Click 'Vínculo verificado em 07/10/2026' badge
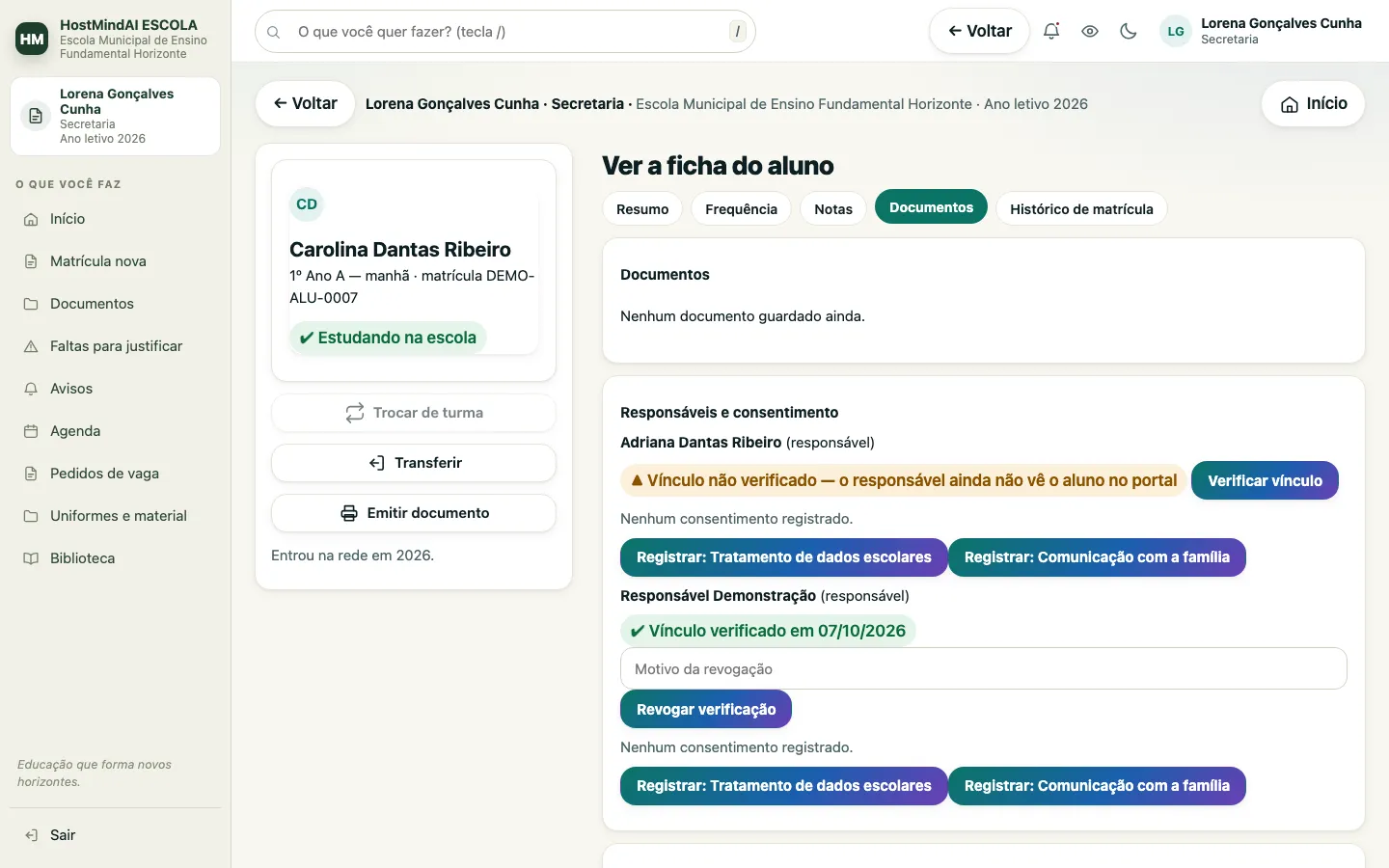This screenshot has width=1389, height=868. [x=768, y=631]
